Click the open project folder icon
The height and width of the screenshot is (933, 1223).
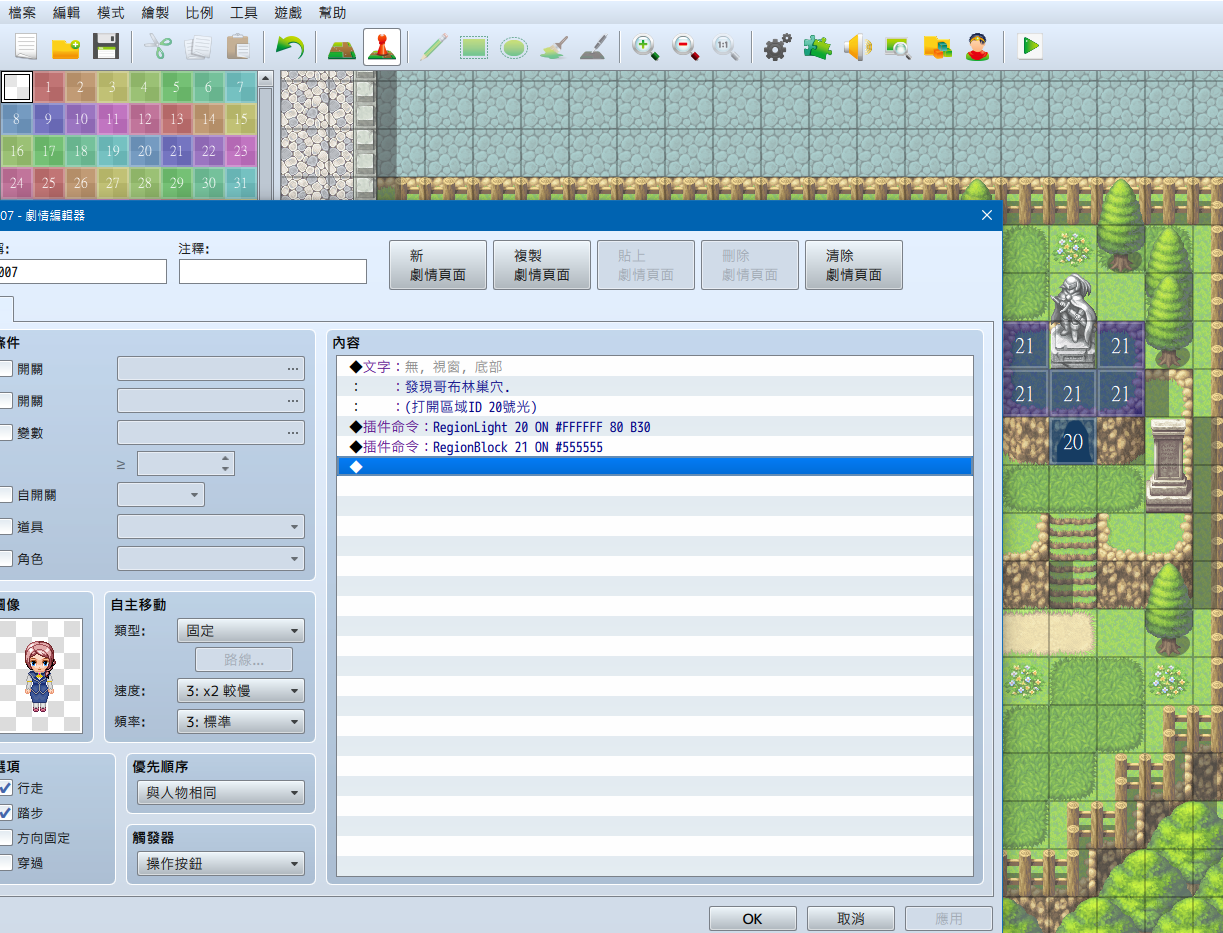[66, 47]
